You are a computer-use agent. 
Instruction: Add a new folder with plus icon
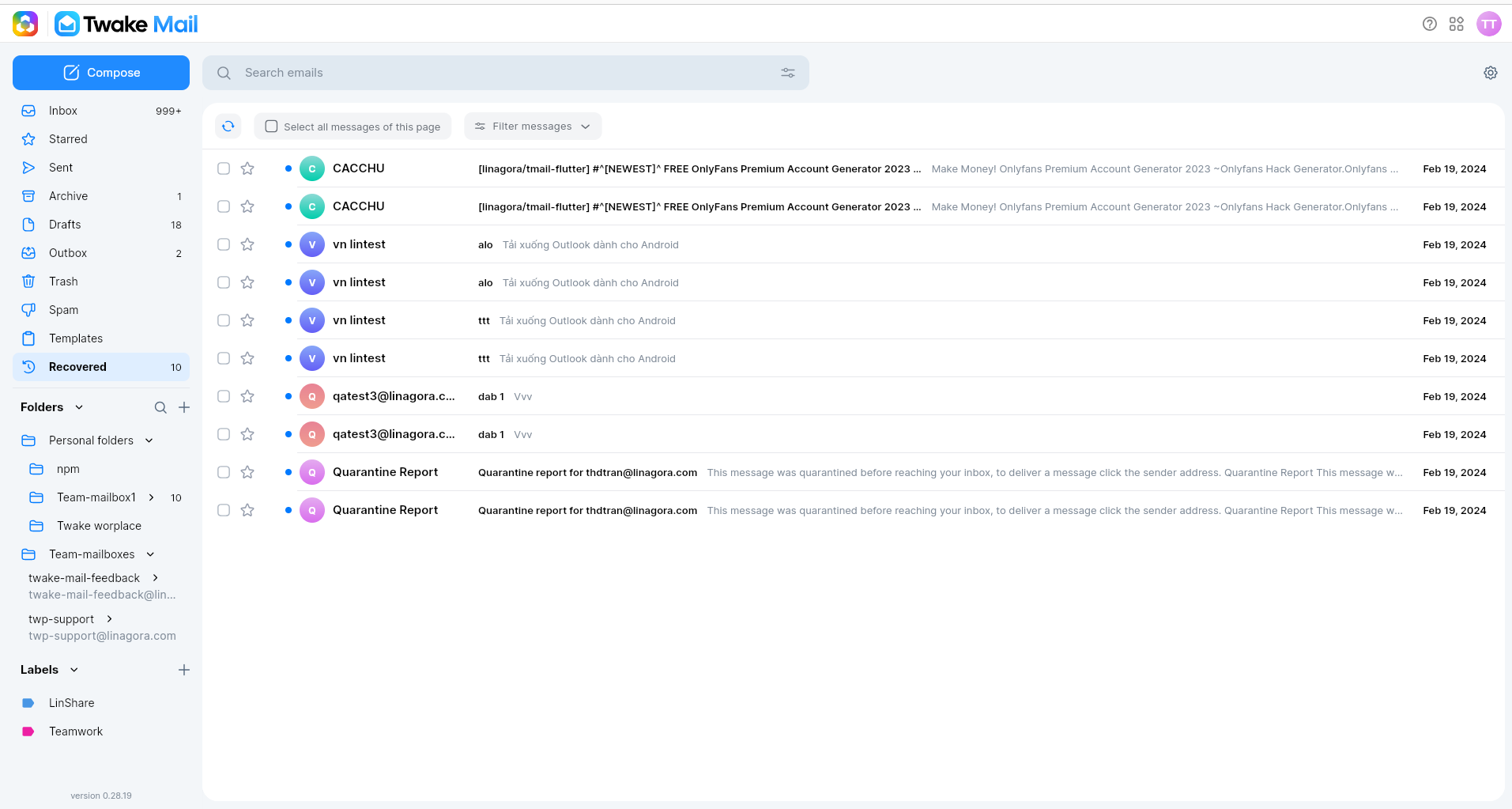pos(184,407)
